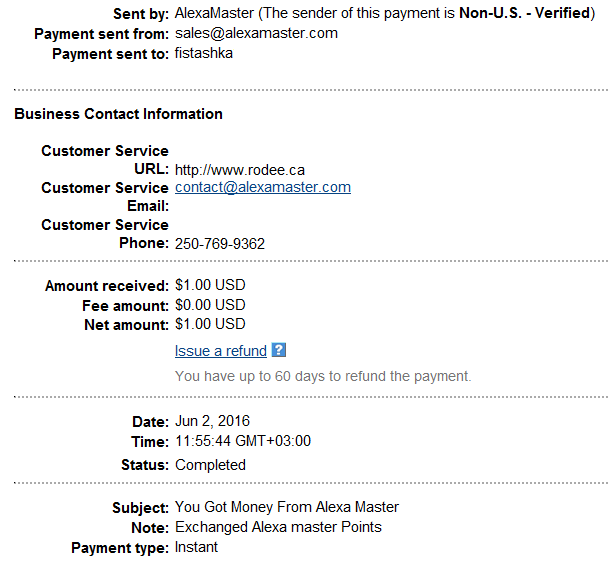Click the Fee amount $0.00 USD value

click(x=210, y=305)
